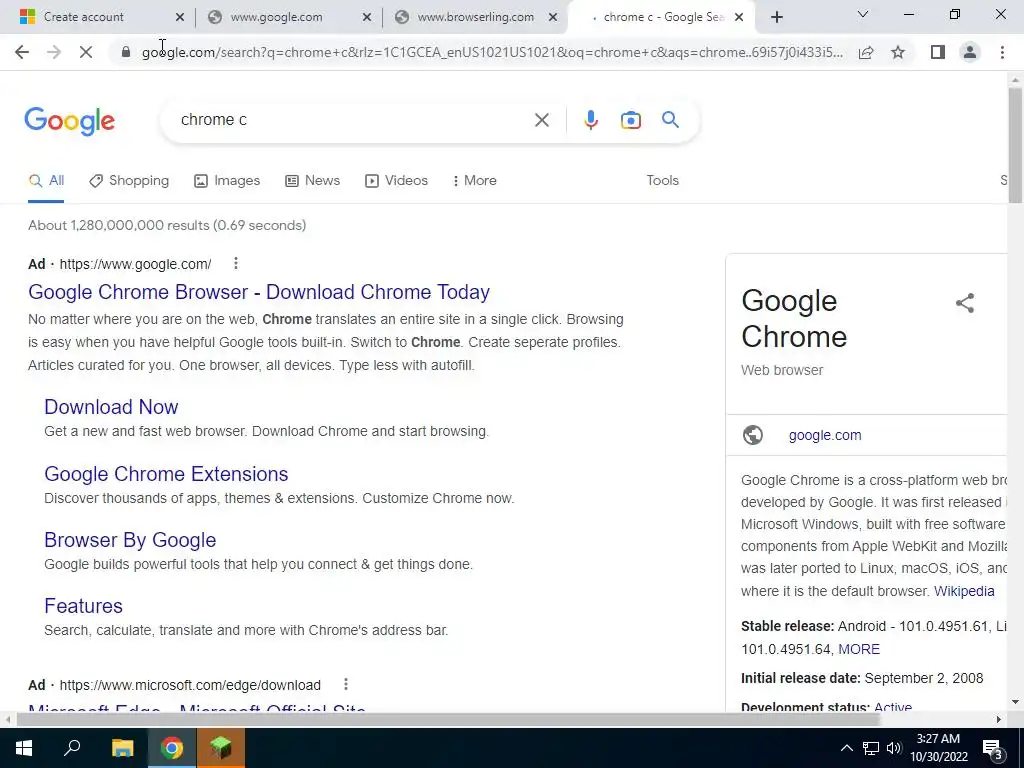The width and height of the screenshot is (1024, 768).
Task: Bookmark this tab with the star icon
Action: [898, 52]
